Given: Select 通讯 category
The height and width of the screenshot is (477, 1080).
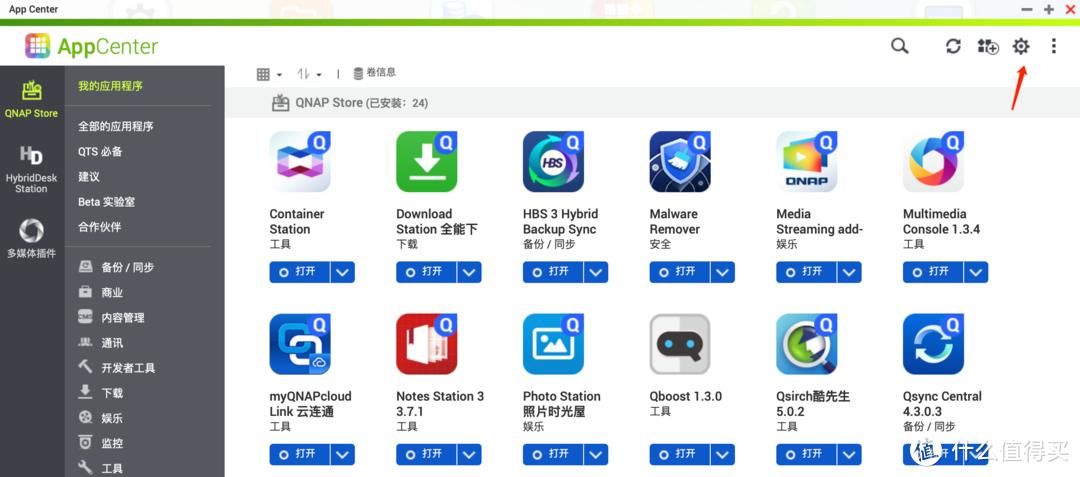Looking at the screenshot, I should (x=101, y=343).
